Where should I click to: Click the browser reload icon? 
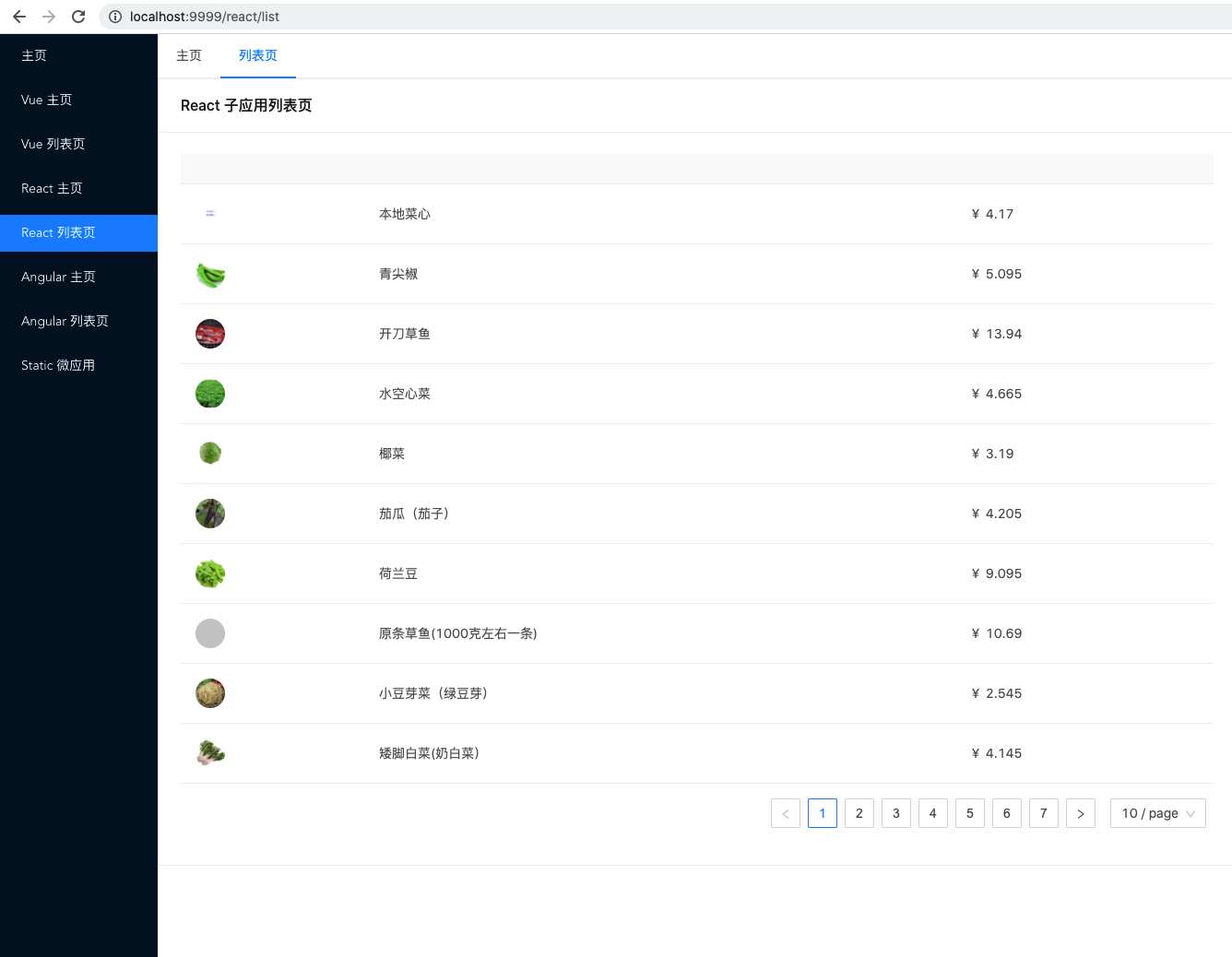point(77,16)
